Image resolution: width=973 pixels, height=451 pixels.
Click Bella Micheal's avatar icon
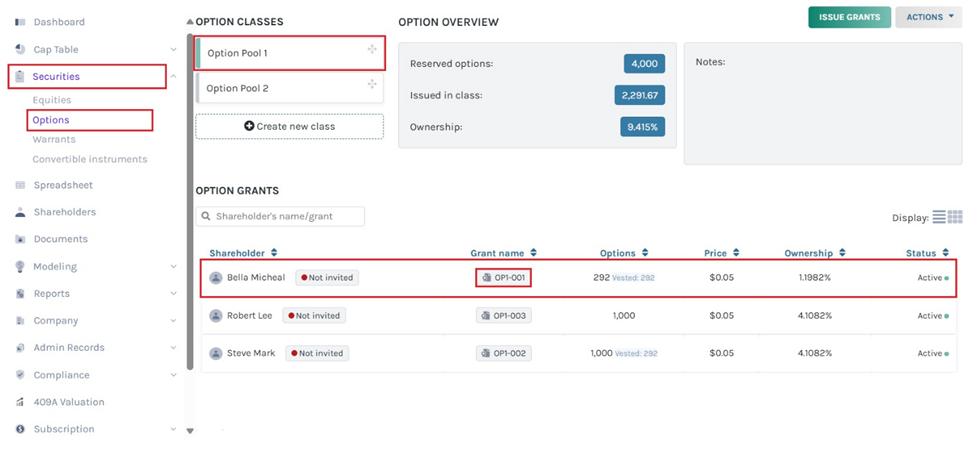coord(216,278)
